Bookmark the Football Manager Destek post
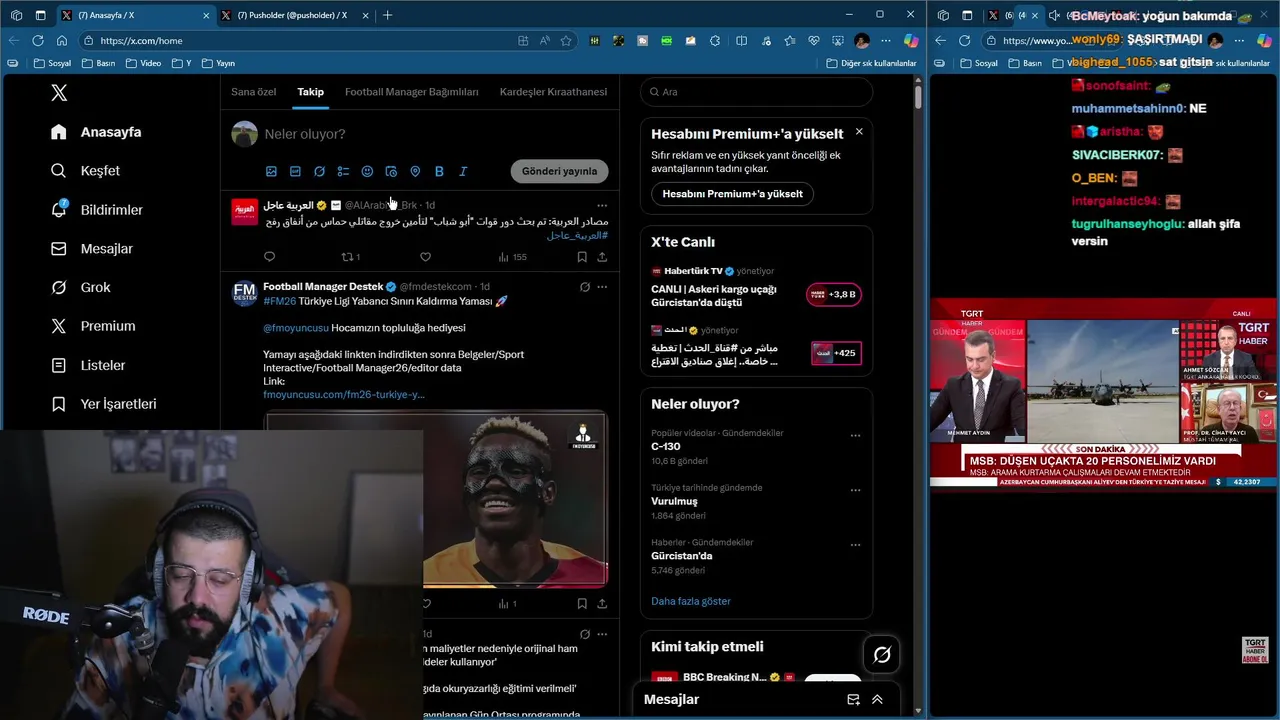 tap(582, 604)
